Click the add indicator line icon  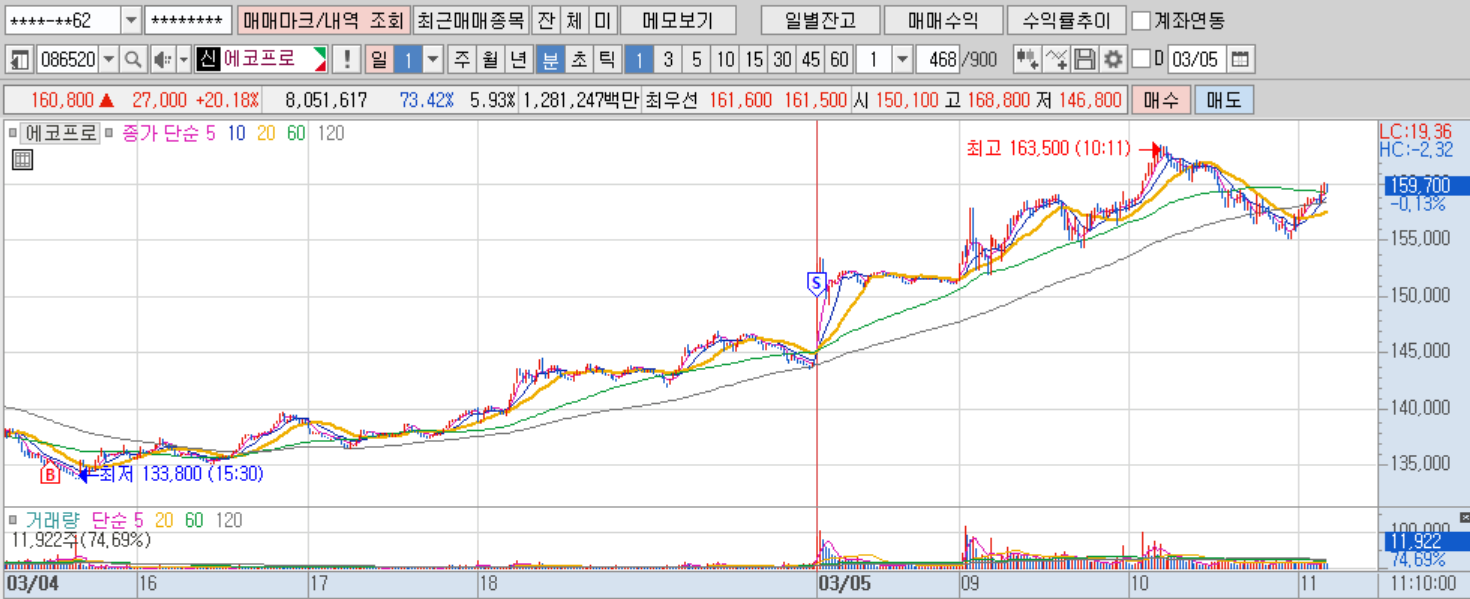[x=1056, y=60]
